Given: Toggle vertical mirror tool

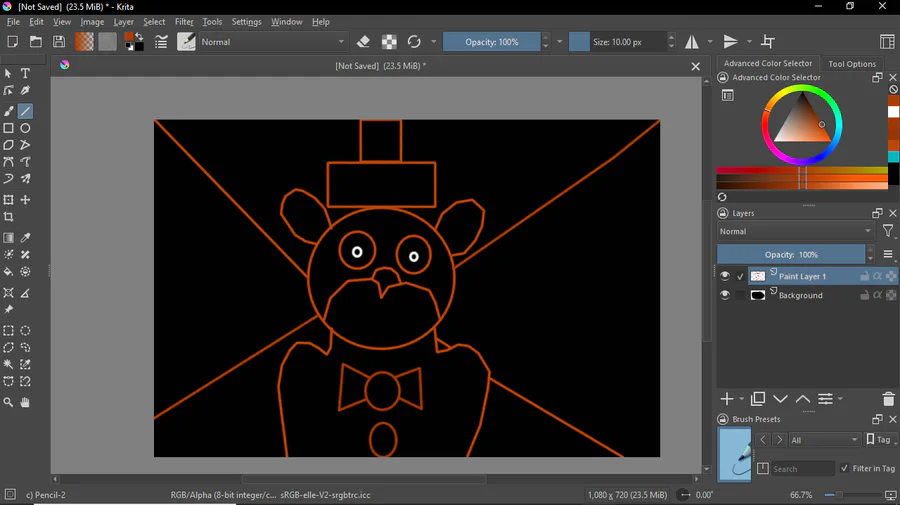Looking at the screenshot, I should pos(730,42).
